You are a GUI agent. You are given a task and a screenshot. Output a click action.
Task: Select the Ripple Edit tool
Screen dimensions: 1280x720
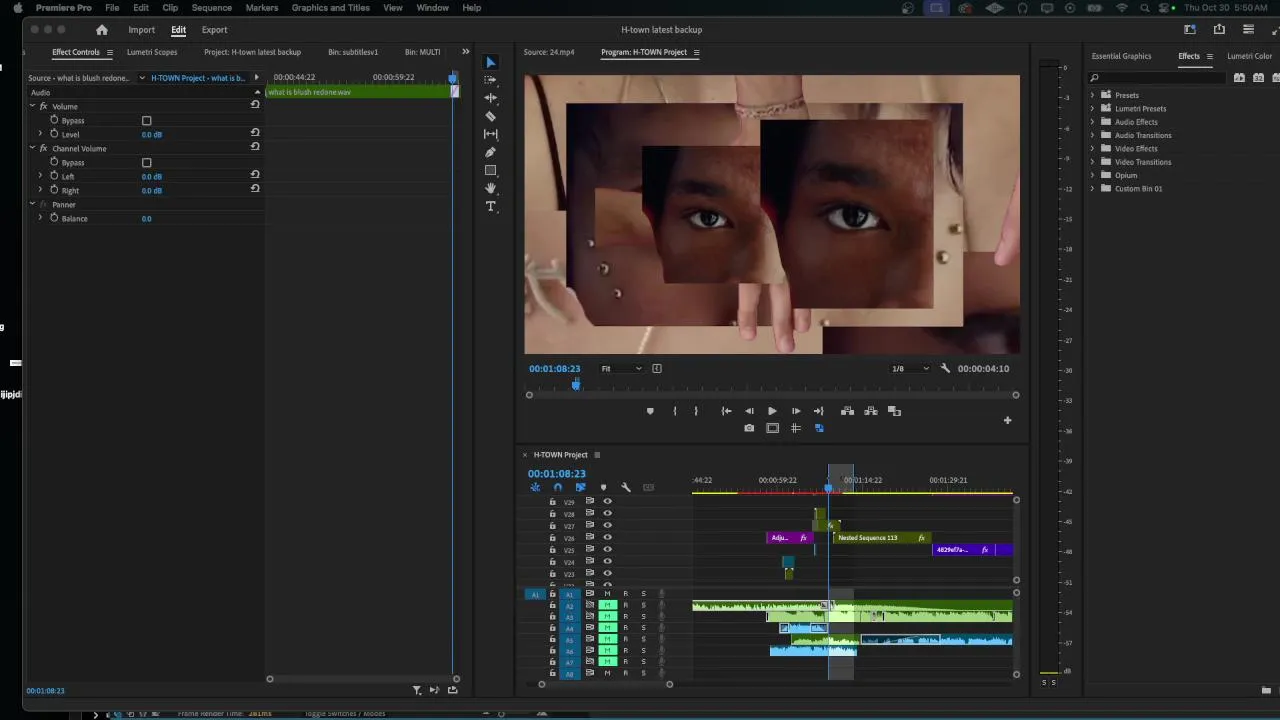point(490,98)
